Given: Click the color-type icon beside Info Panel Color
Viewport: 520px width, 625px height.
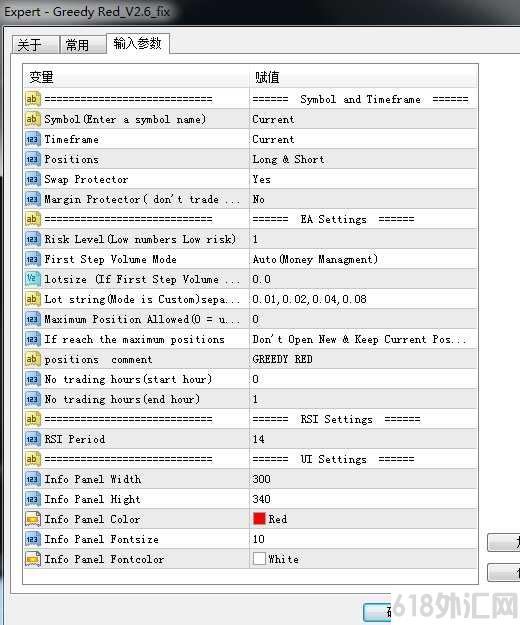Looking at the screenshot, I should (33, 519).
